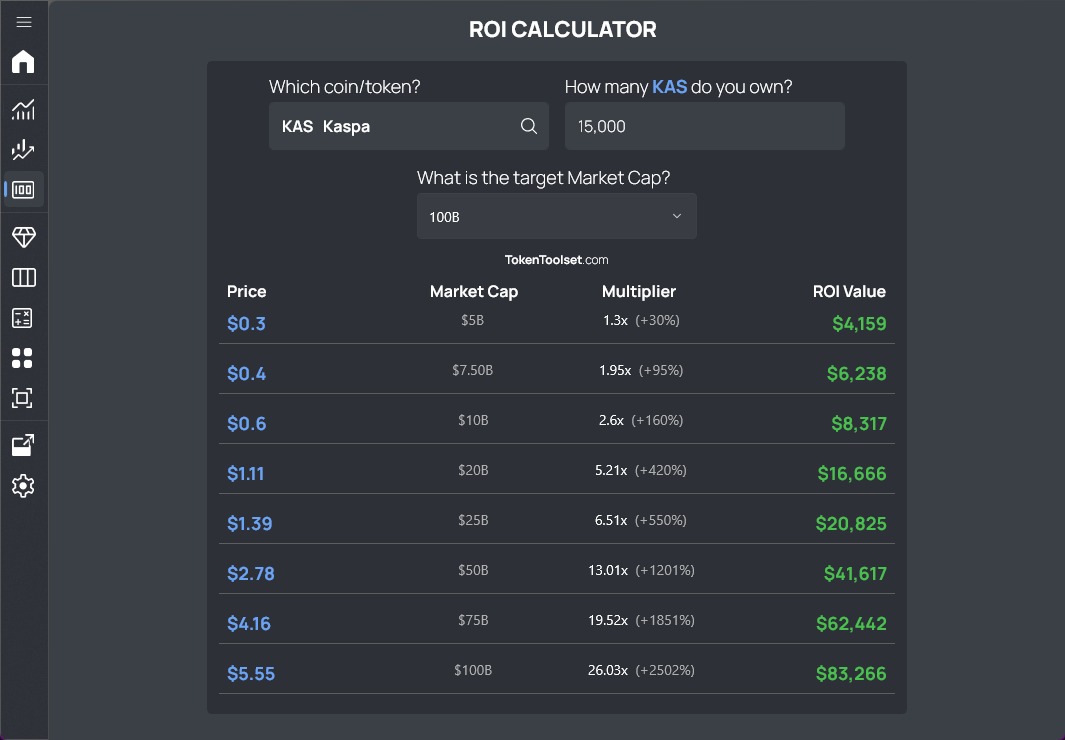Viewport: 1065px width, 740px height.
Task: Expand the target Market Cap dropdown
Action: [x=557, y=216]
